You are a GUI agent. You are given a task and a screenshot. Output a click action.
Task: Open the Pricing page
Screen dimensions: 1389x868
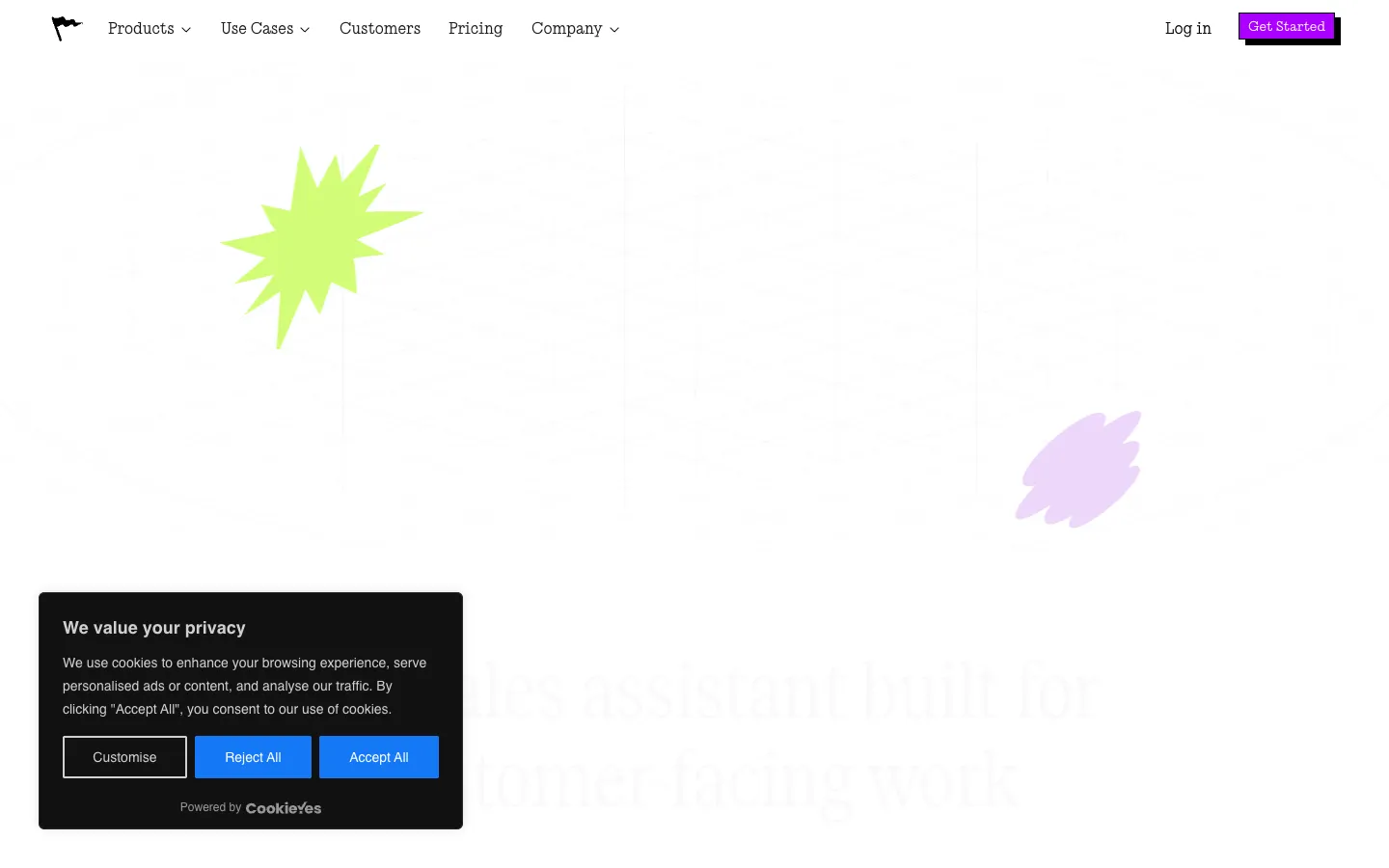tap(476, 29)
